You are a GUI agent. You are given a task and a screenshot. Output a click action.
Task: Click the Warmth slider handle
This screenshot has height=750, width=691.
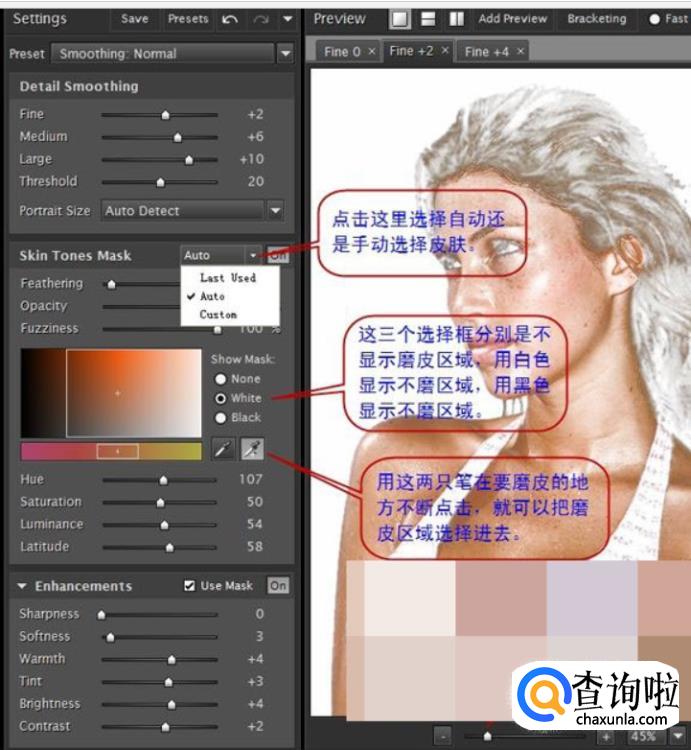pos(171,660)
